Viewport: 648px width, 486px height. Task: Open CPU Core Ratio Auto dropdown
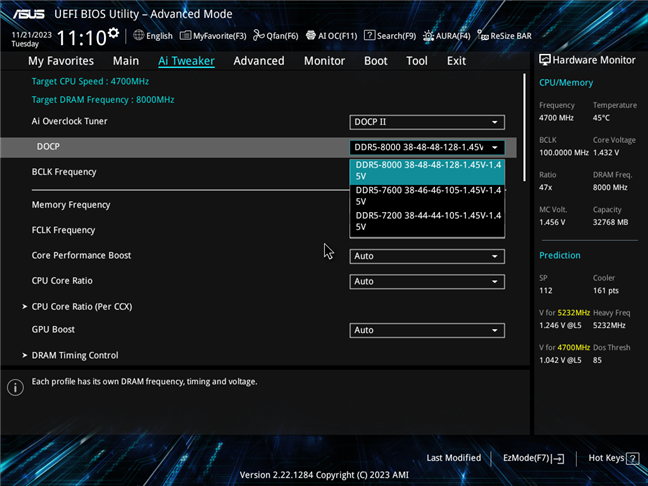pyautogui.click(x=427, y=281)
